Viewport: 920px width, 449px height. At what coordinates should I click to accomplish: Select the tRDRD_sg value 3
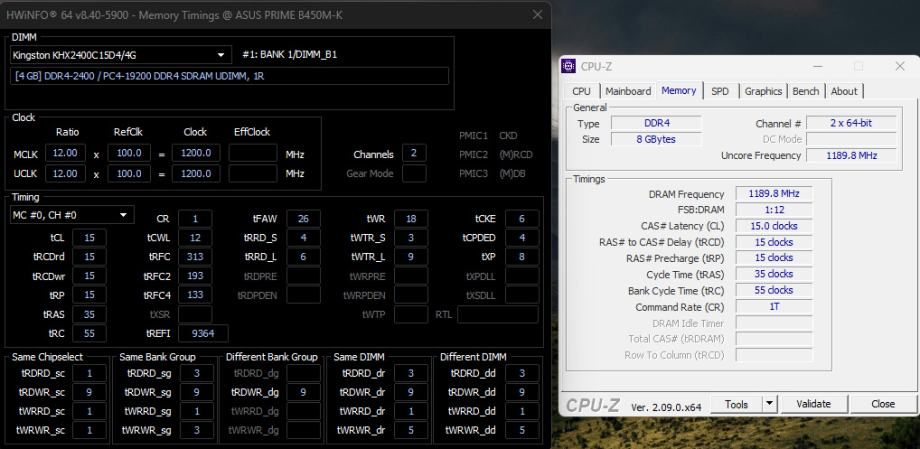click(x=197, y=373)
